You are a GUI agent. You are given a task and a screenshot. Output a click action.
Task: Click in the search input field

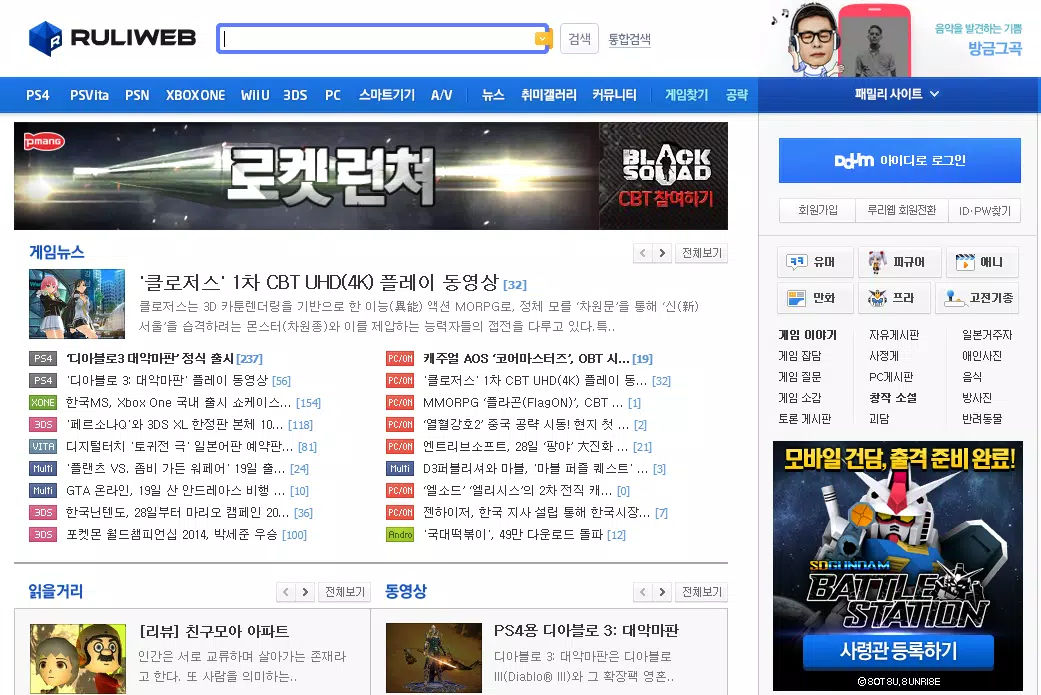(377, 39)
